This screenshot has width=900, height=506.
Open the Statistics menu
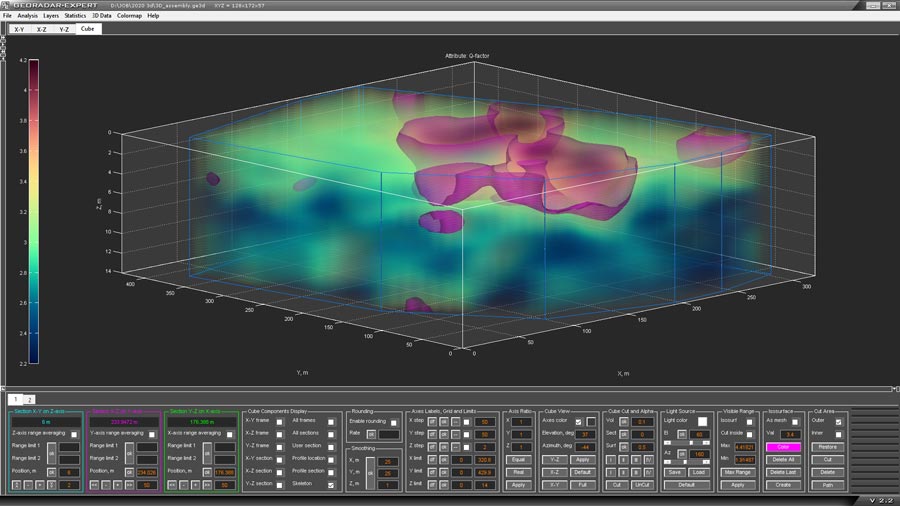point(75,16)
